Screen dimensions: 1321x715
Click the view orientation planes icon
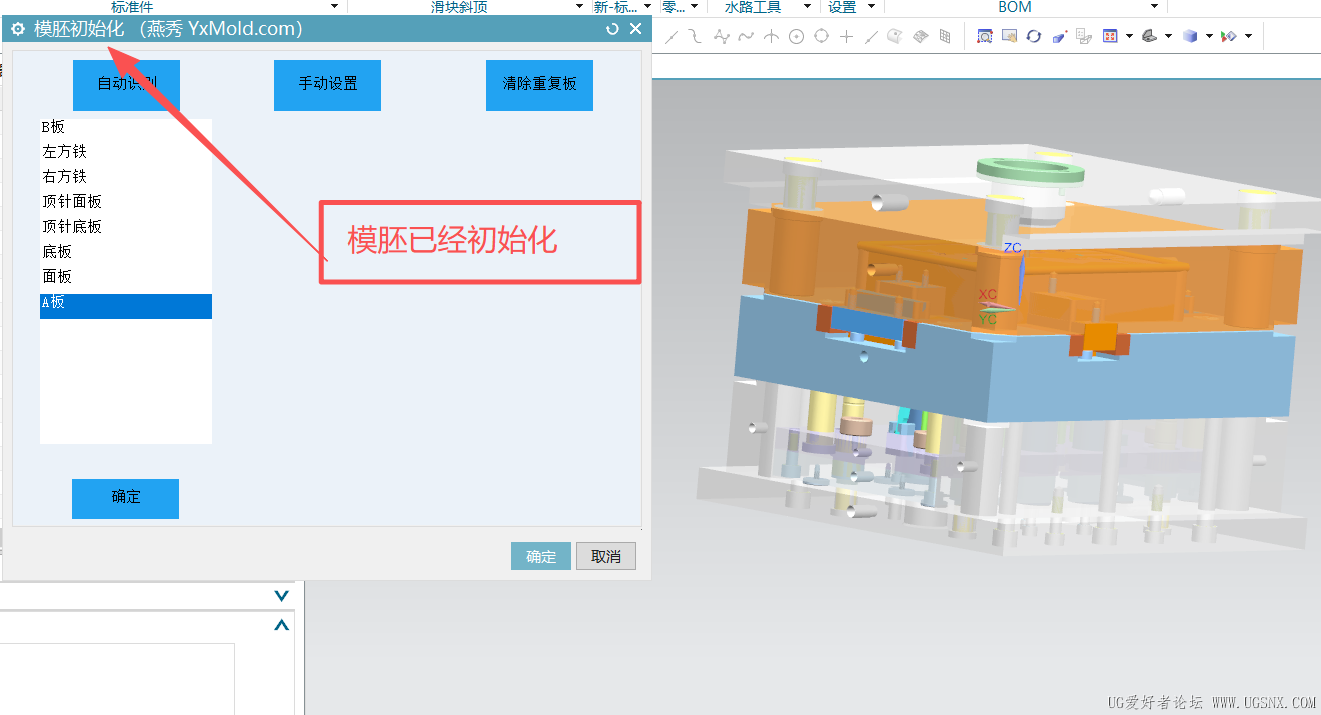1150,36
